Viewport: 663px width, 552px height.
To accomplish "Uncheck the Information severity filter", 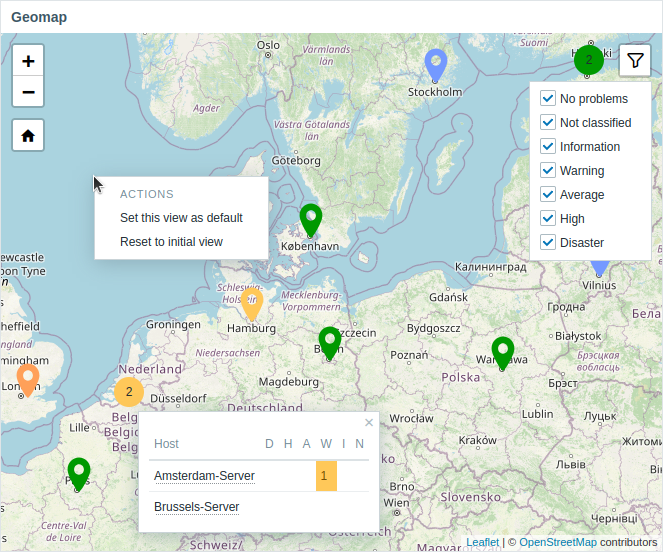I will pyautogui.click(x=548, y=146).
